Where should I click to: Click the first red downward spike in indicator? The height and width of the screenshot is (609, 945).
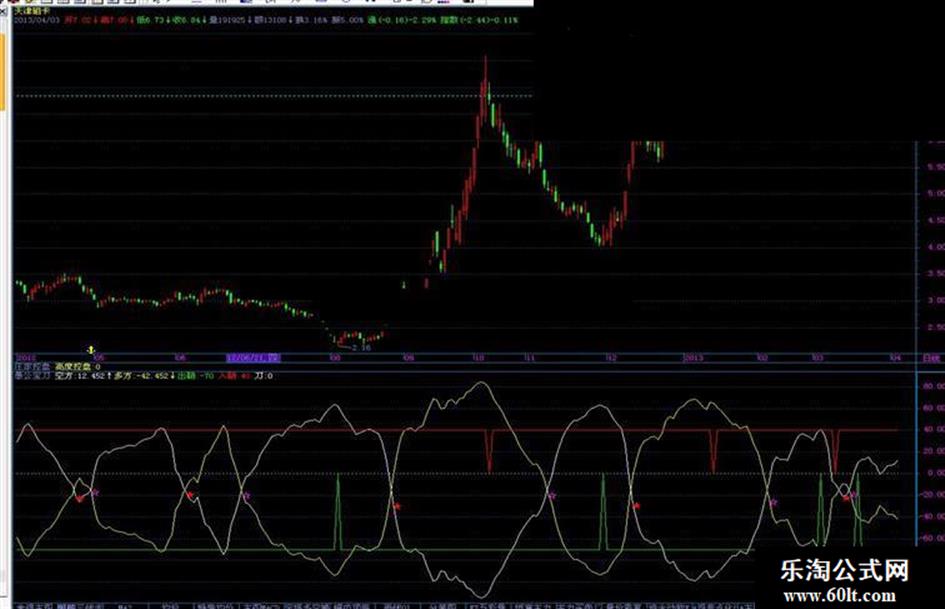coord(489,450)
